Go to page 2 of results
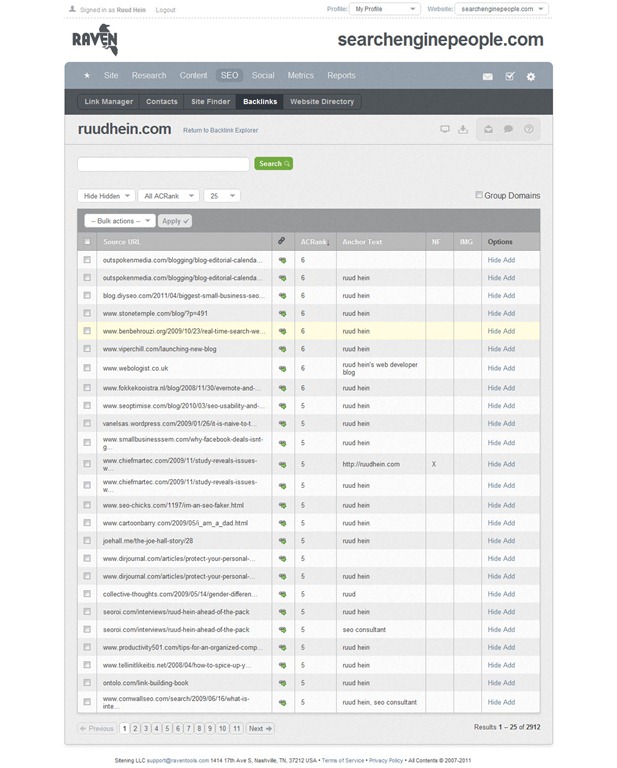The height and width of the screenshot is (768, 617). [x=135, y=729]
